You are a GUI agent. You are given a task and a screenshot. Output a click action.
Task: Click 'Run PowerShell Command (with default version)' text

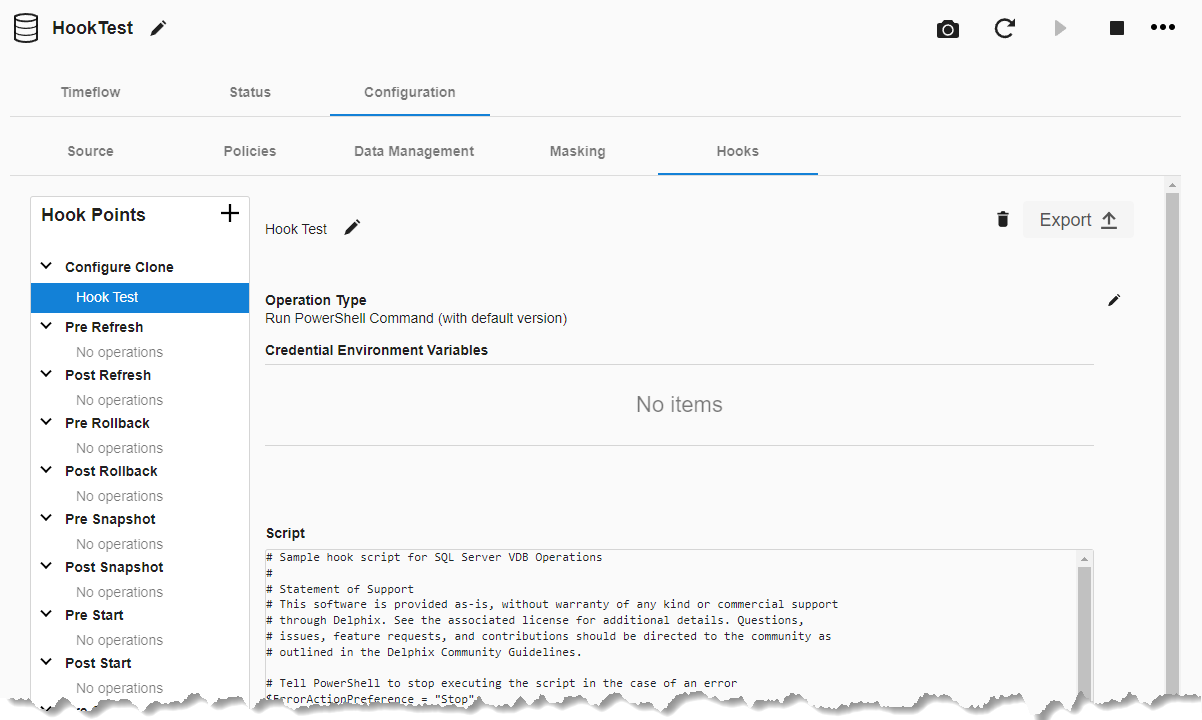coord(416,318)
